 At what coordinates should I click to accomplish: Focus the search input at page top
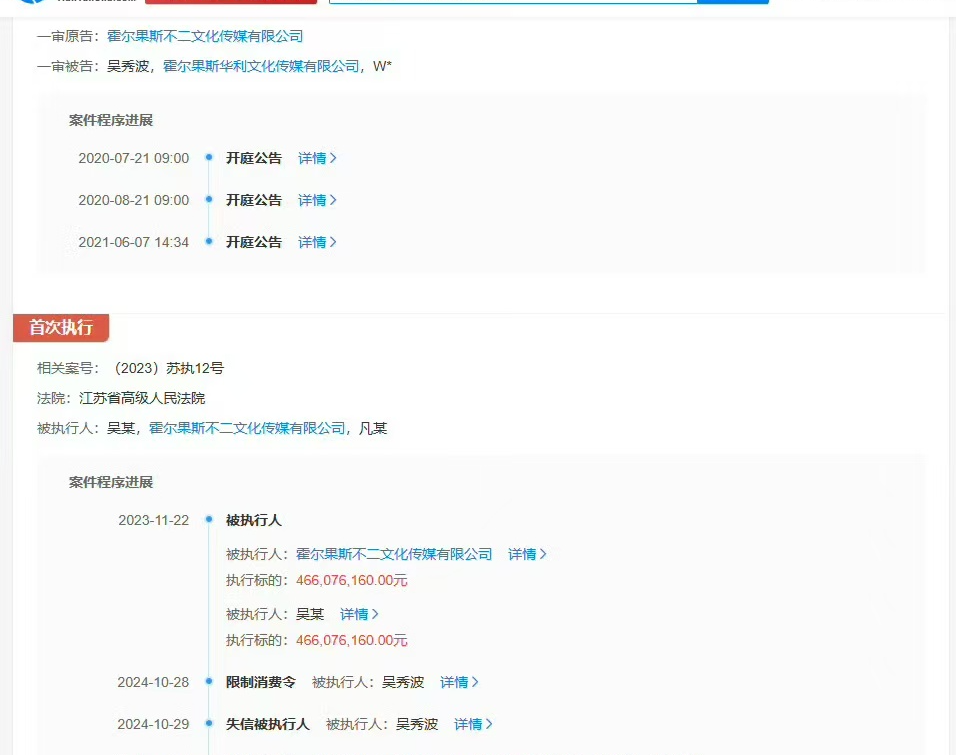[513, 2]
